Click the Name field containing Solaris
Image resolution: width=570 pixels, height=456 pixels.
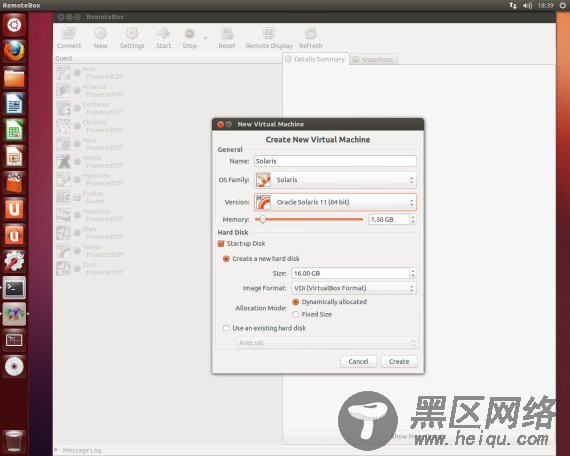click(335, 161)
